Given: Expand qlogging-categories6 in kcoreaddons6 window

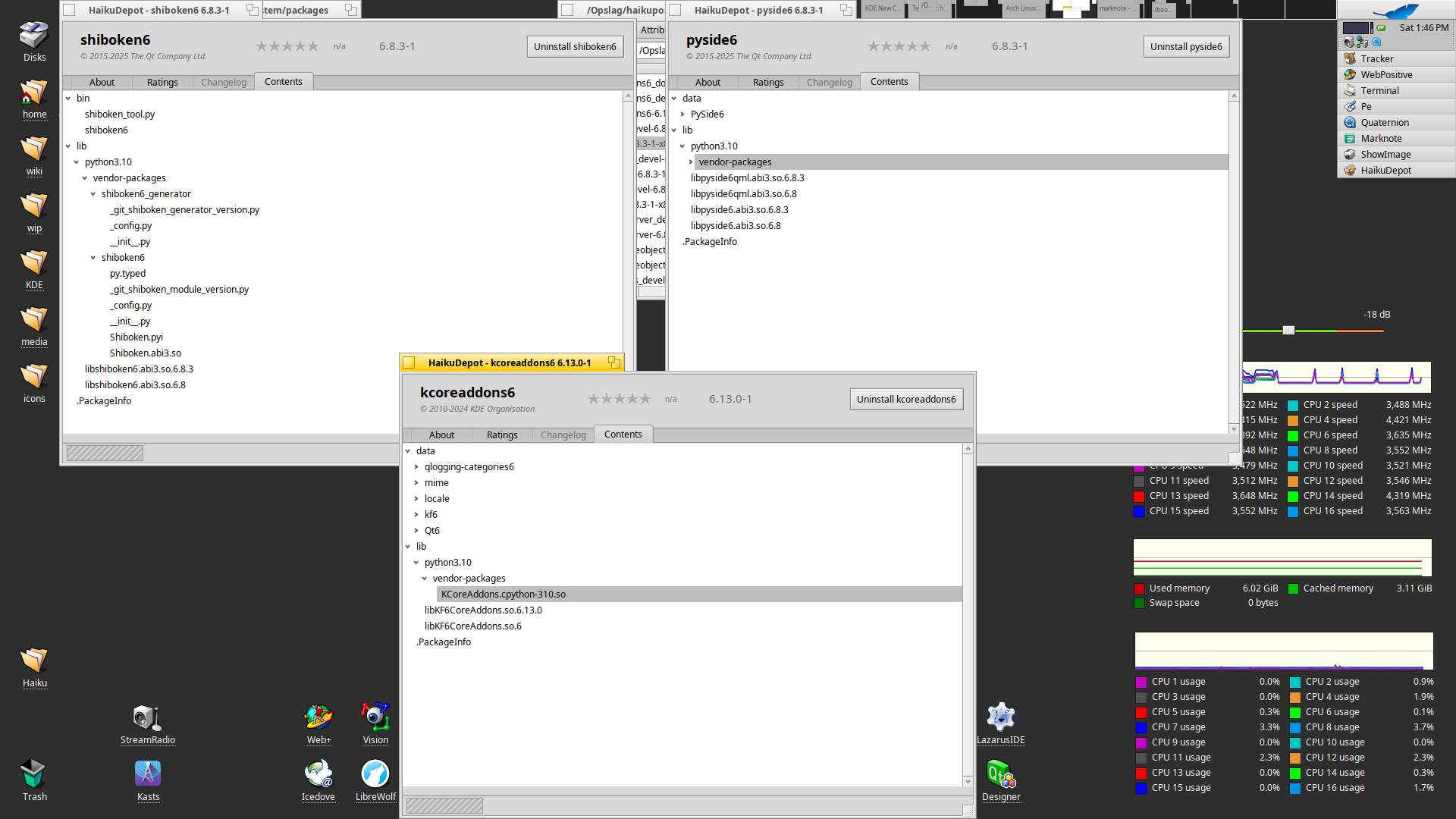Looking at the screenshot, I should click(x=416, y=466).
